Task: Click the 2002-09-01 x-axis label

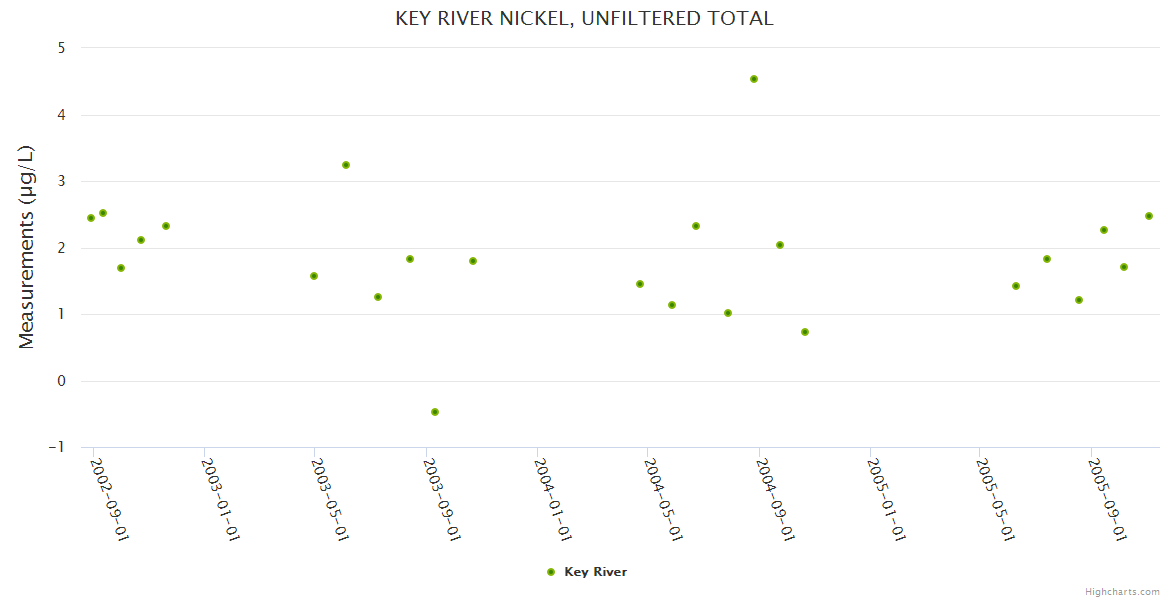Action: tap(108, 499)
